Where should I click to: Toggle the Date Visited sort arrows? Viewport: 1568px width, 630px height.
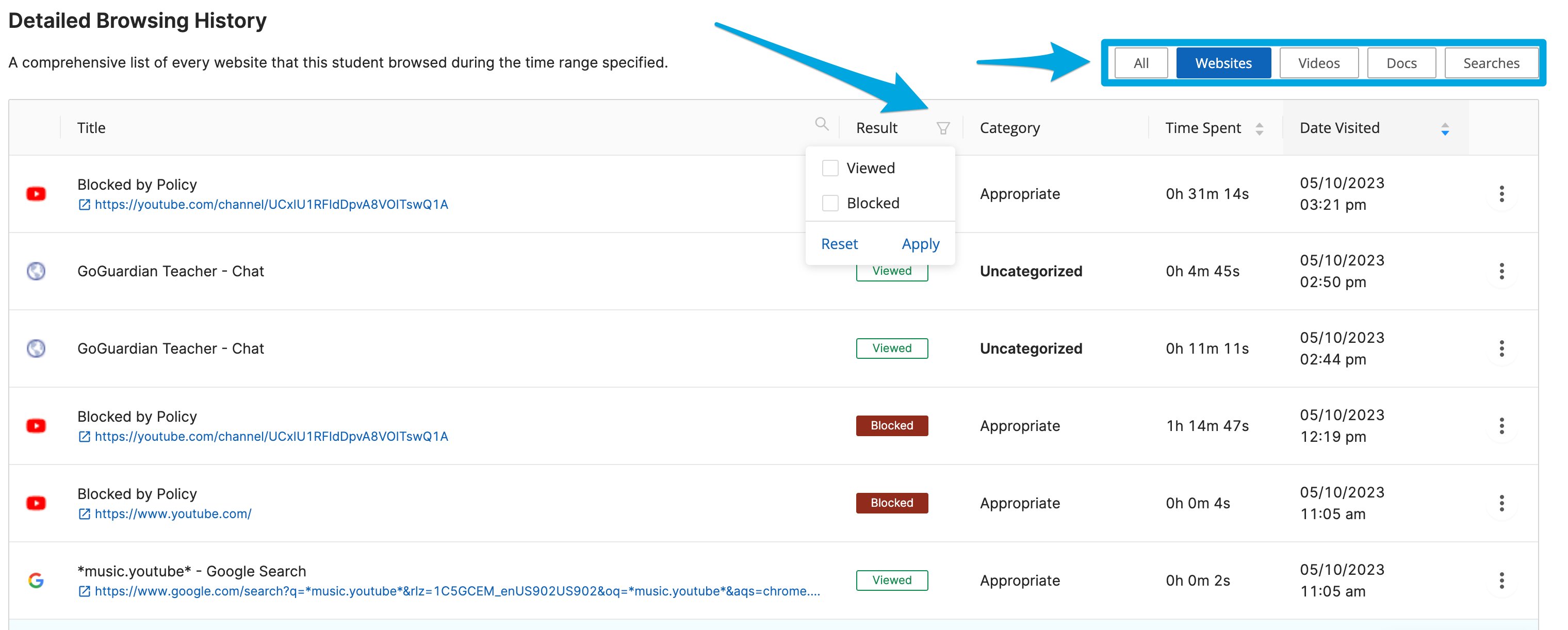1444,128
